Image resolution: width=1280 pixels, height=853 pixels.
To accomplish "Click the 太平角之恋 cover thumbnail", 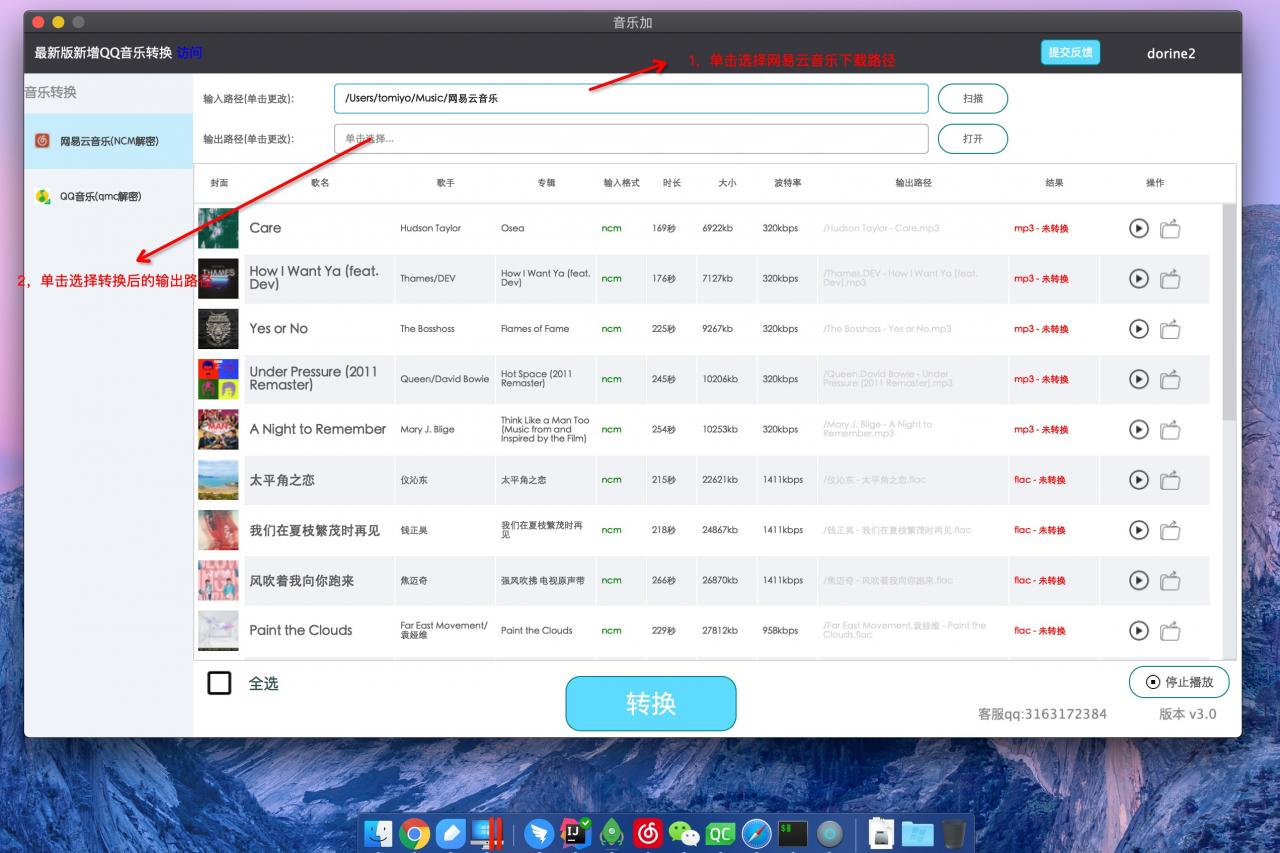I will click(218, 479).
